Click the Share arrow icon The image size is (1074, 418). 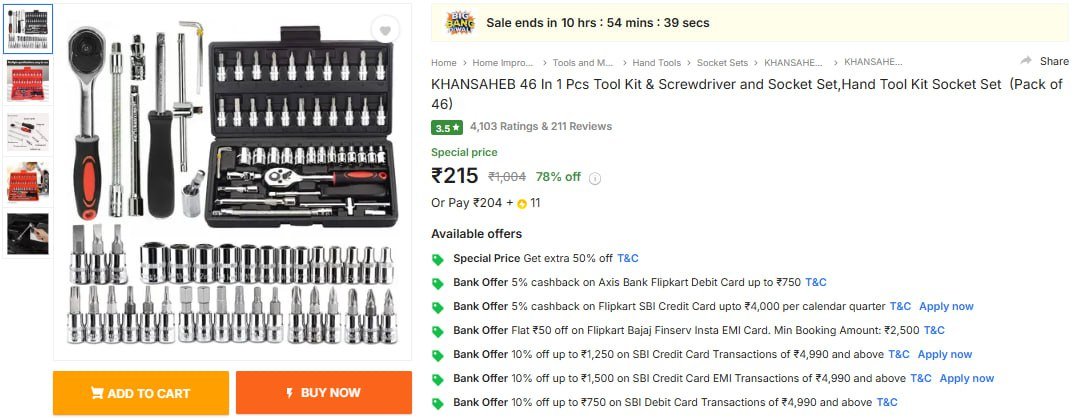coord(1026,61)
